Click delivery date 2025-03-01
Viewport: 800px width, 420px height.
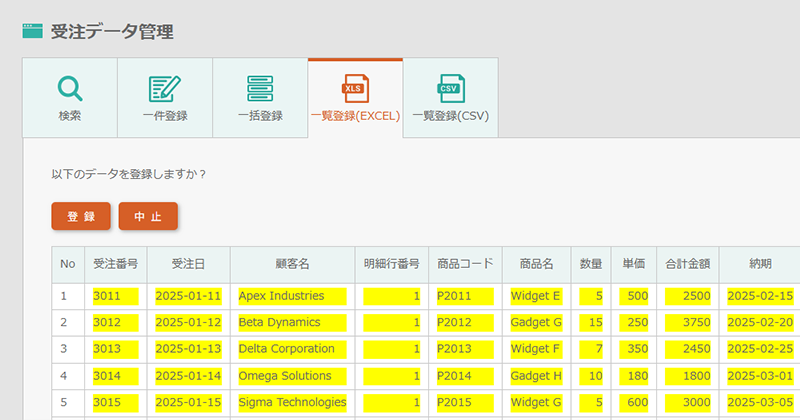pos(760,376)
